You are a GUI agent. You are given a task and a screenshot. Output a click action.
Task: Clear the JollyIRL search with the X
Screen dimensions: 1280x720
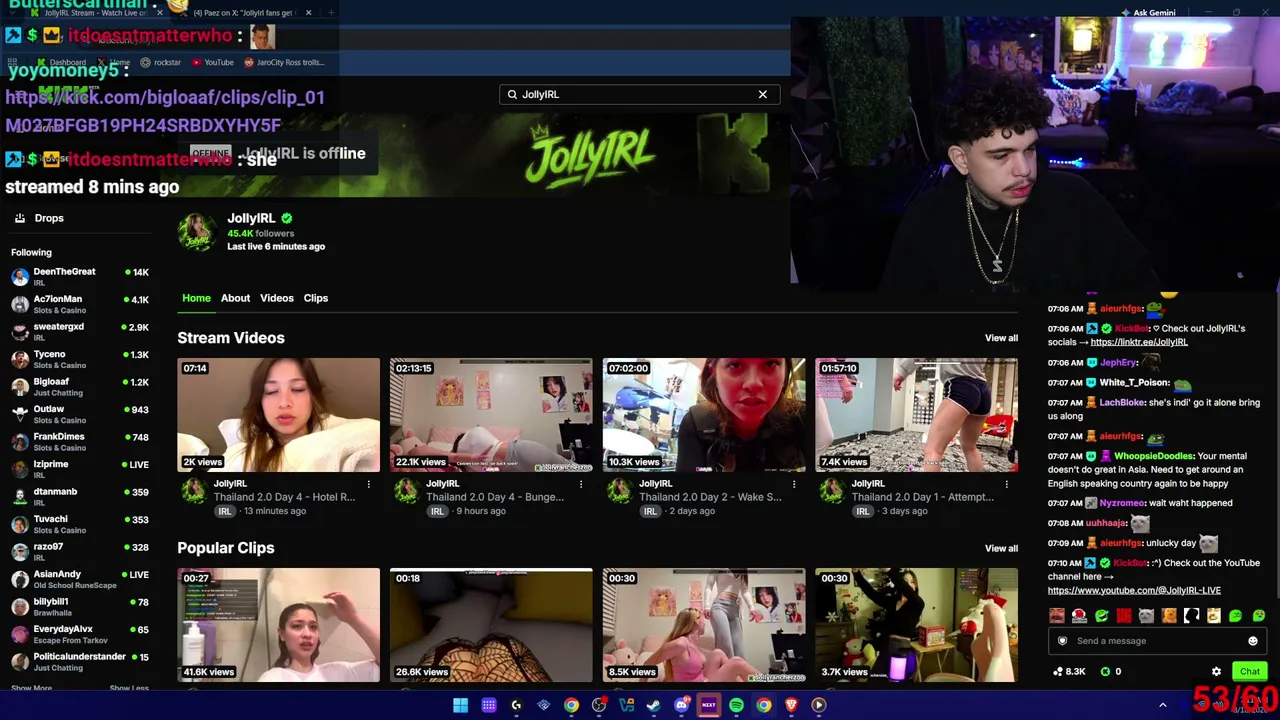(x=762, y=94)
